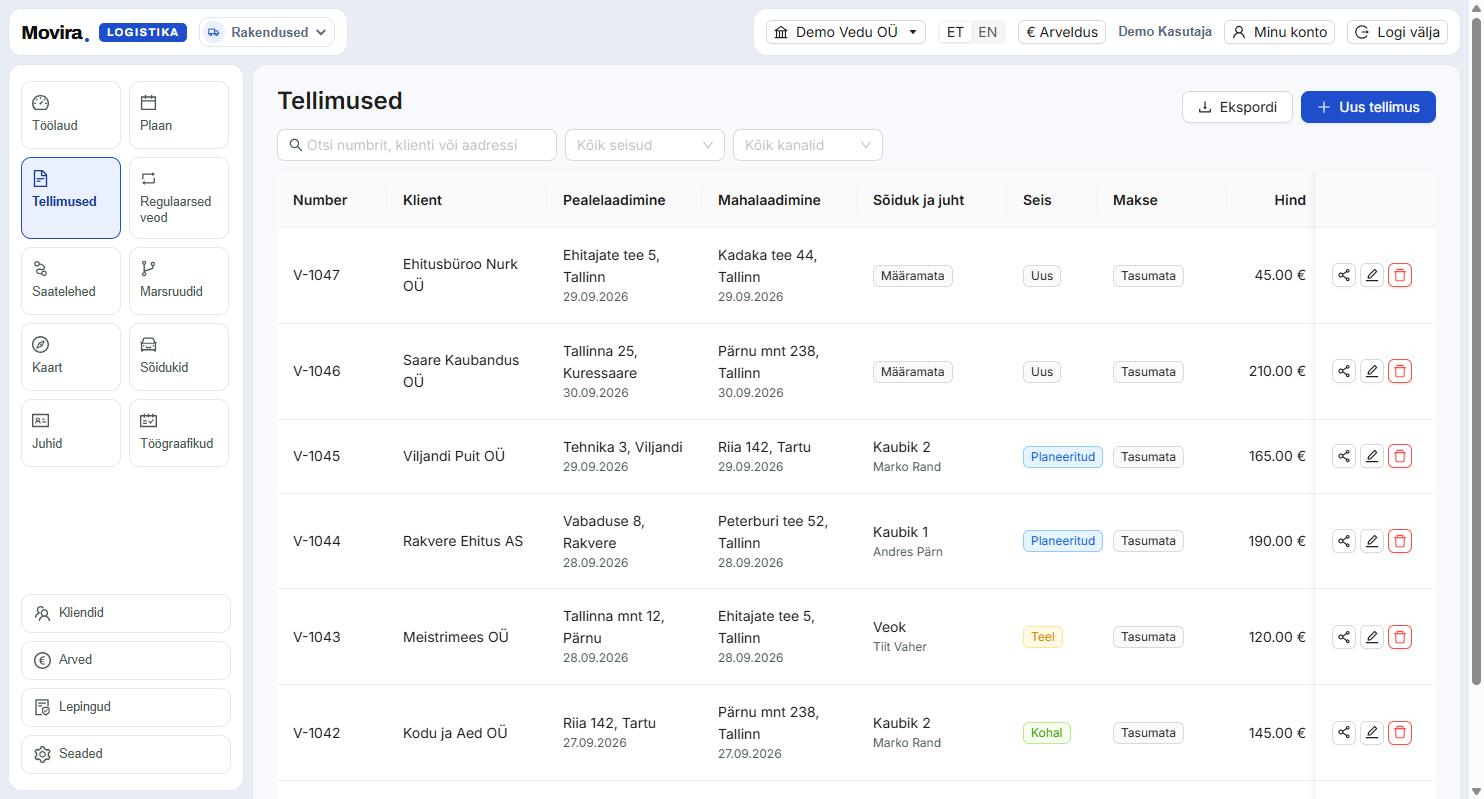This screenshot has height=799, width=1484.
Task: Delete order V-1043 with trash icon
Action: (x=1400, y=637)
